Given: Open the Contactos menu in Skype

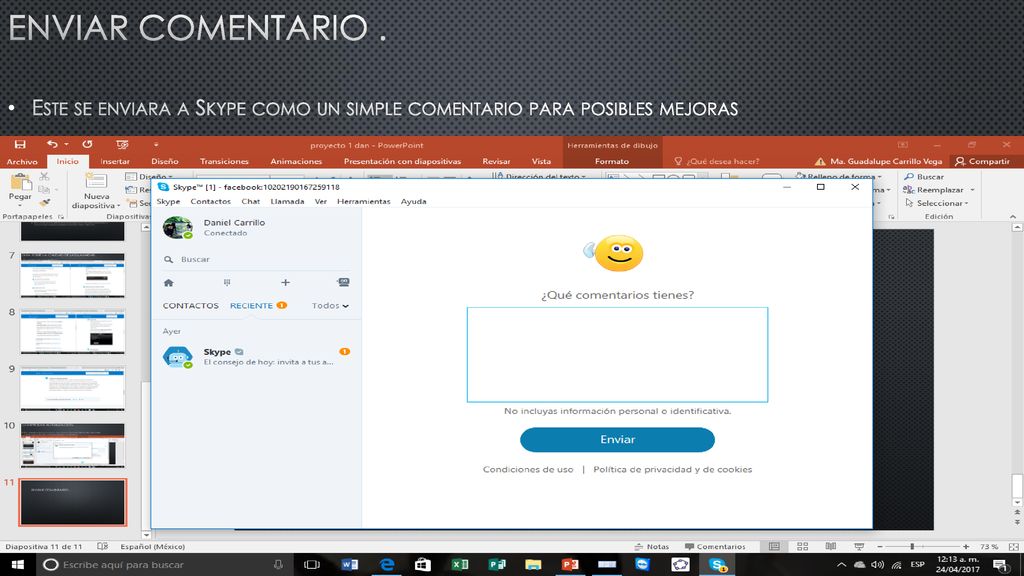Looking at the screenshot, I should pyautogui.click(x=210, y=201).
